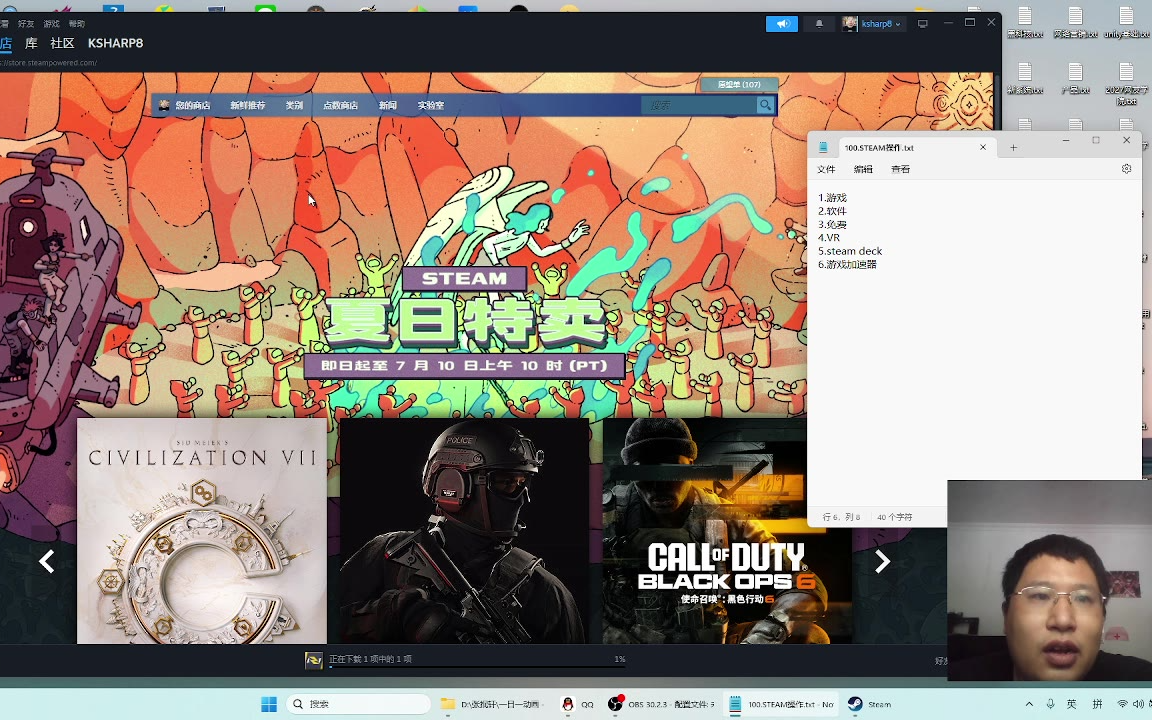Switch Steam to Big Picture mode icon
Screen dimensions: 1152x720
(x=923, y=24)
